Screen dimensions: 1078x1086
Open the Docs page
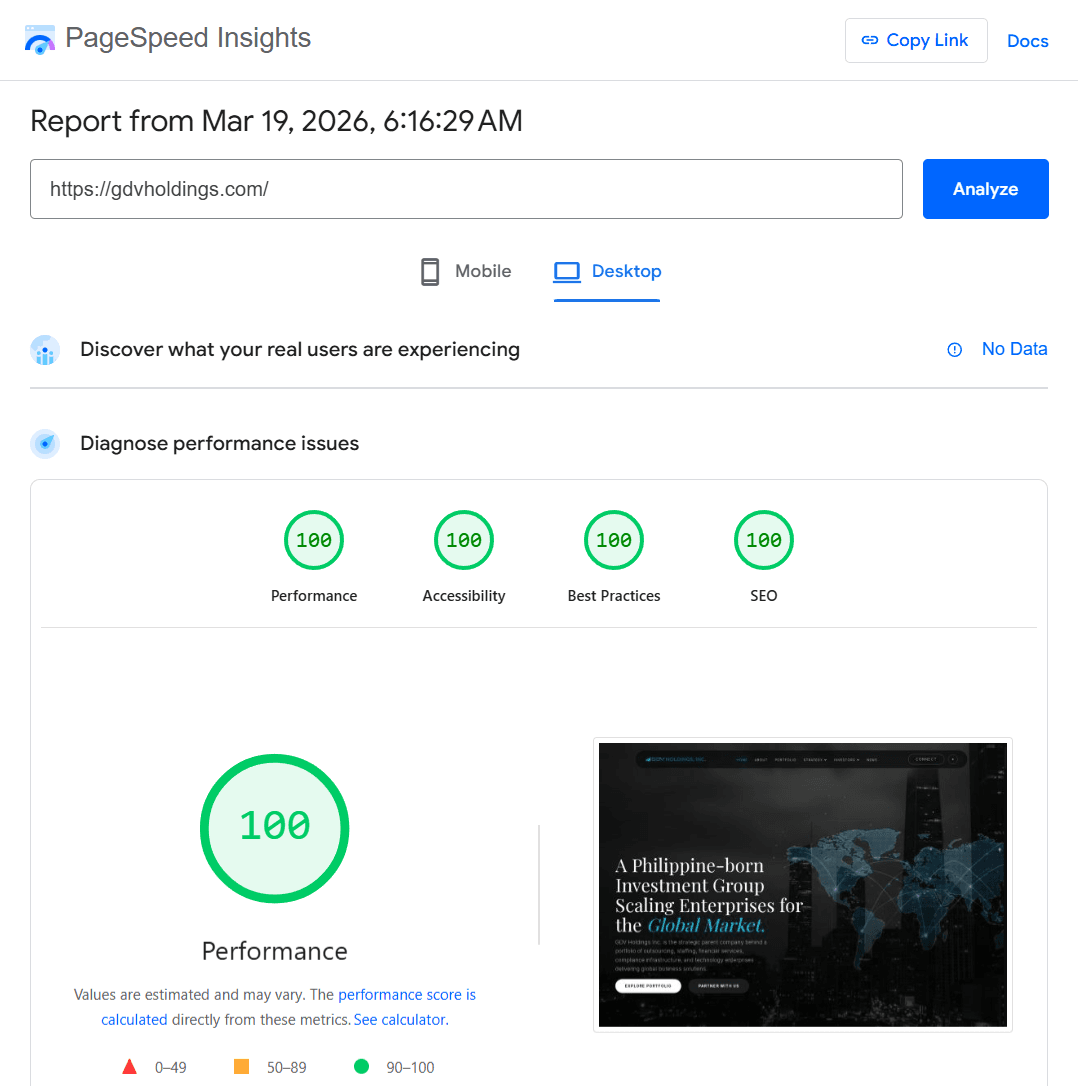point(1027,40)
